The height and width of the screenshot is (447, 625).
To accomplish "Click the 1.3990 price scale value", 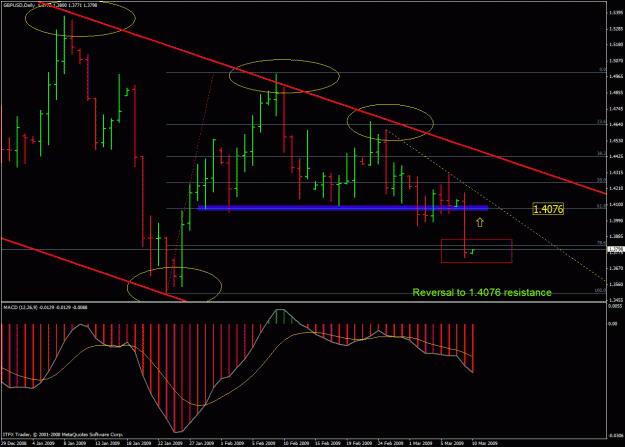I will click(x=616, y=220).
